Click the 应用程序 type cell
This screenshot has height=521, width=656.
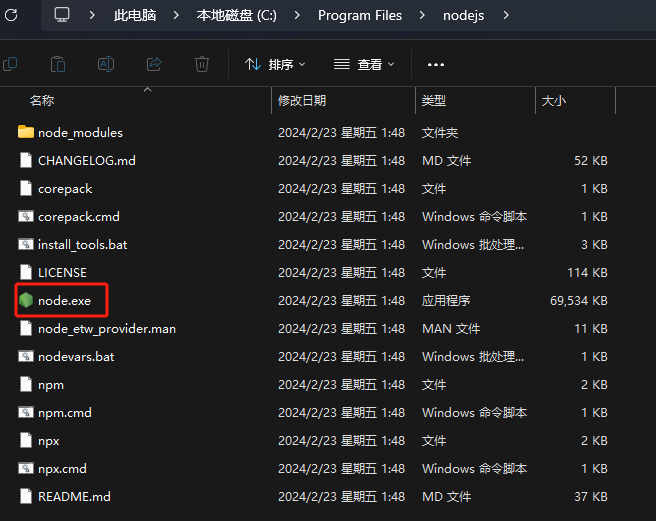[x=446, y=300]
